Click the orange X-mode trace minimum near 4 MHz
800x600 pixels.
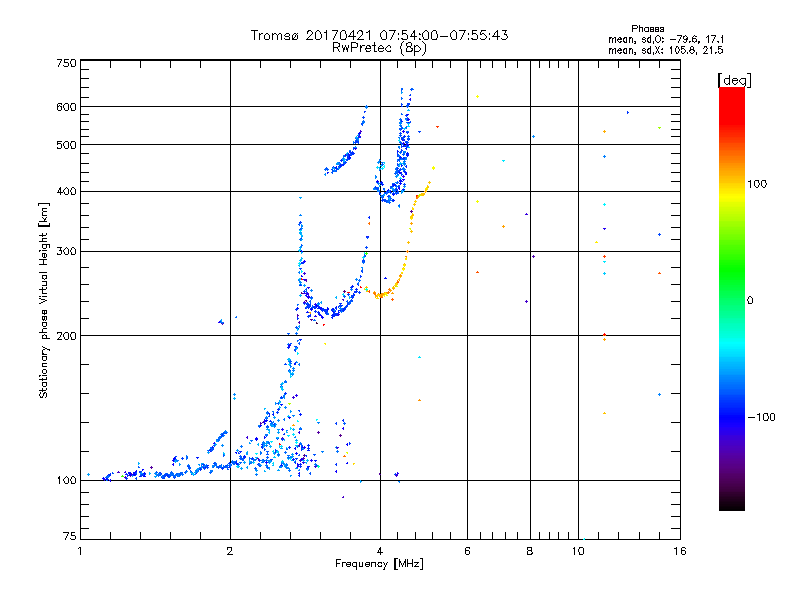click(x=379, y=295)
